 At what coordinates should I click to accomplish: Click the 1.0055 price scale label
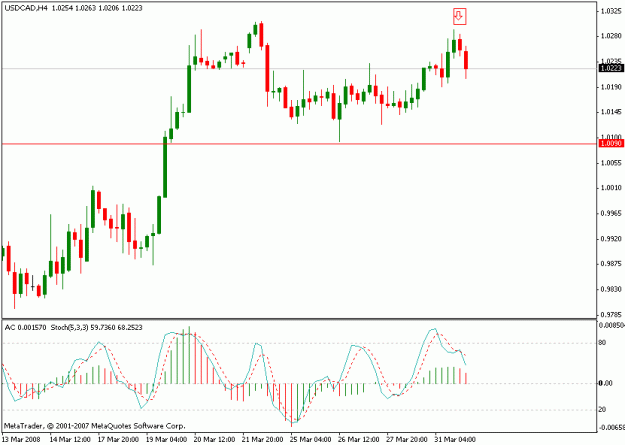[x=611, y=163]
